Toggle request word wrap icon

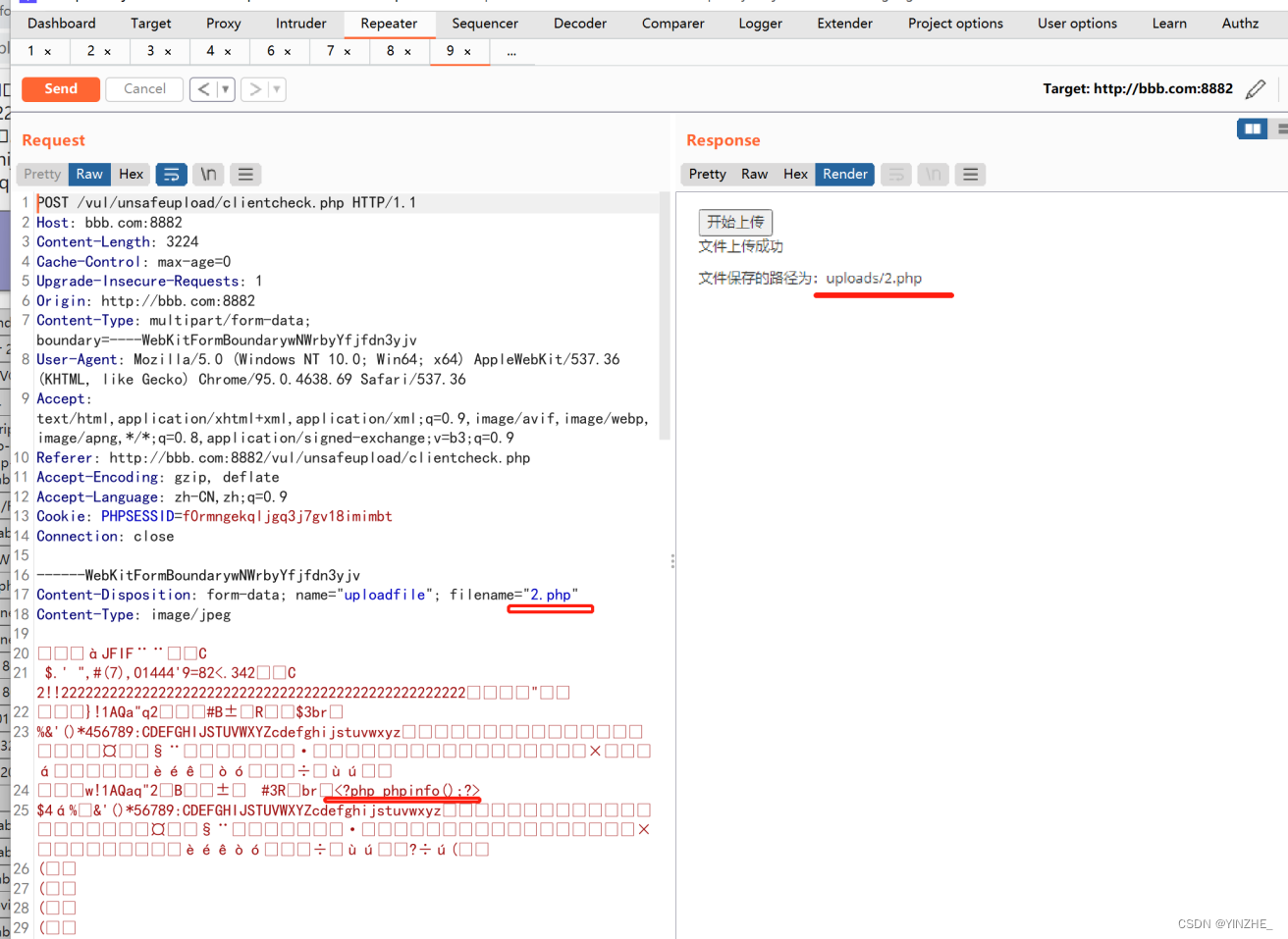point(171,175)
